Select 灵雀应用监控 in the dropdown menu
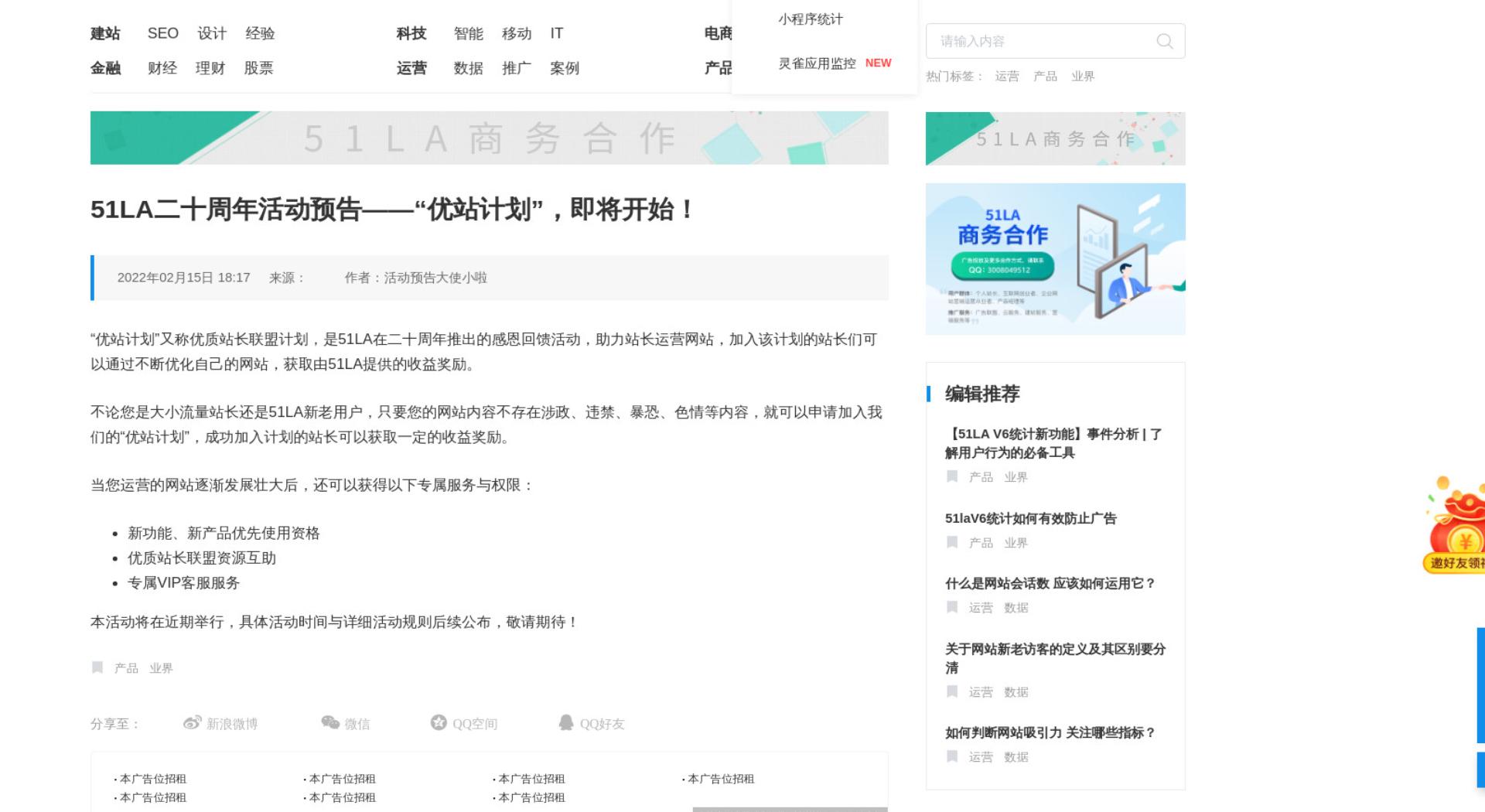This screenshot has width=1485, height=812. 817,63
